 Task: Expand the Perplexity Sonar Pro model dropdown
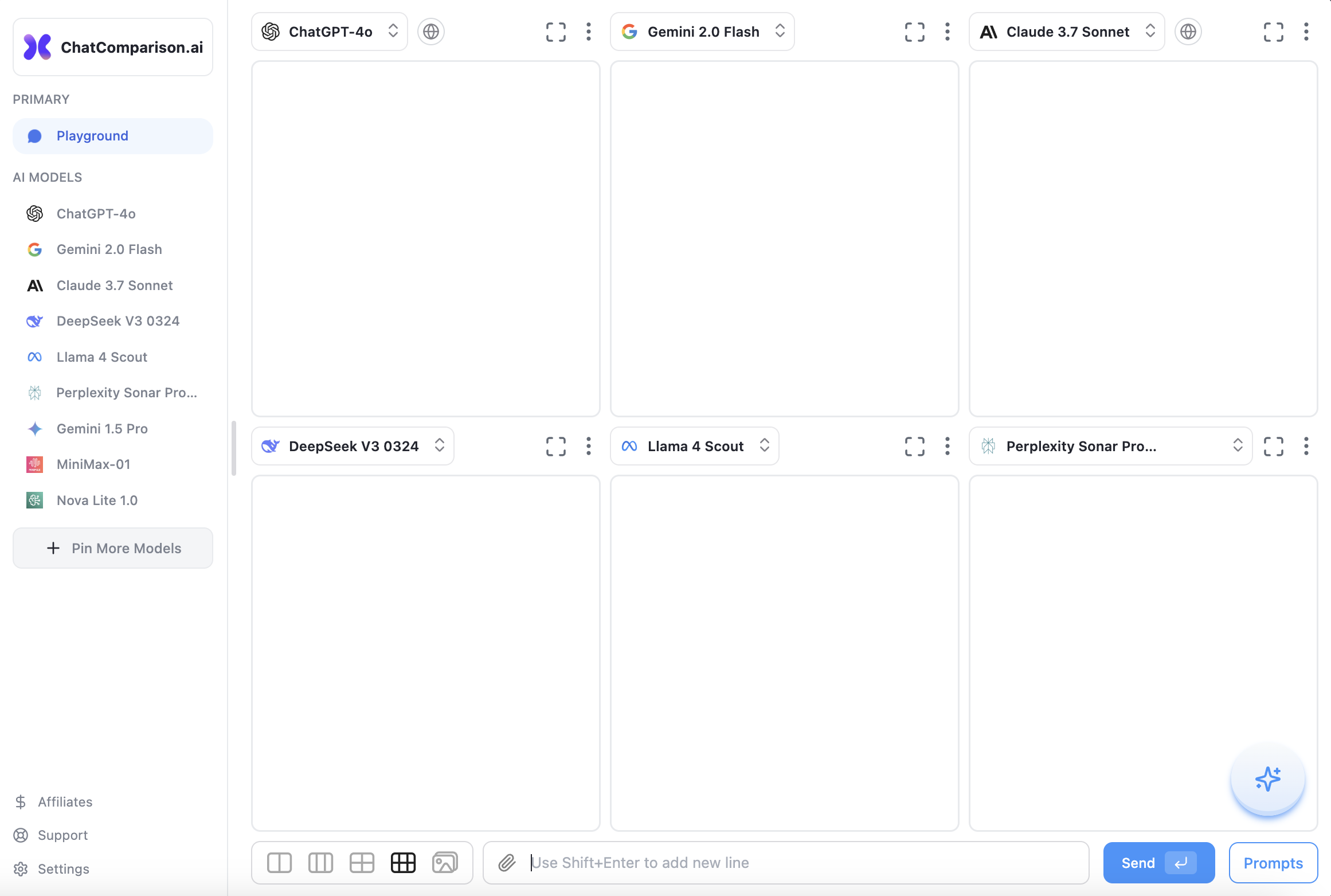click(x=1110, y=446)
